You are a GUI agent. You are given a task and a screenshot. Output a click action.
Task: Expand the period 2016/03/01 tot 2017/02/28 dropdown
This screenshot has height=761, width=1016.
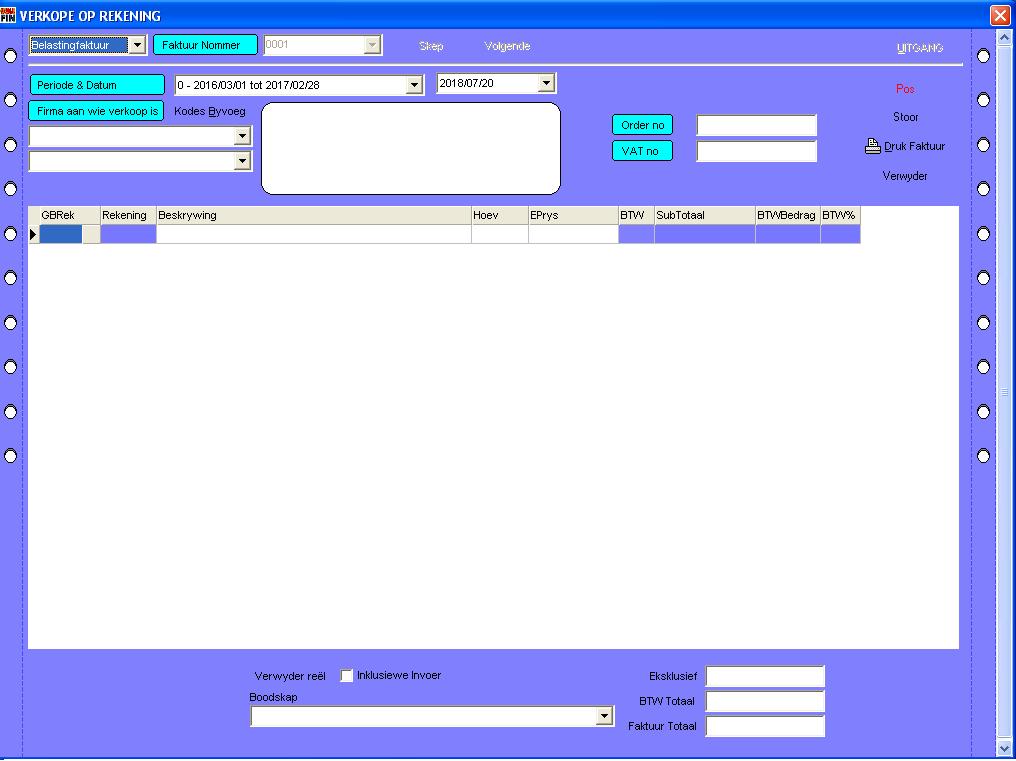(x=415, y=85)
